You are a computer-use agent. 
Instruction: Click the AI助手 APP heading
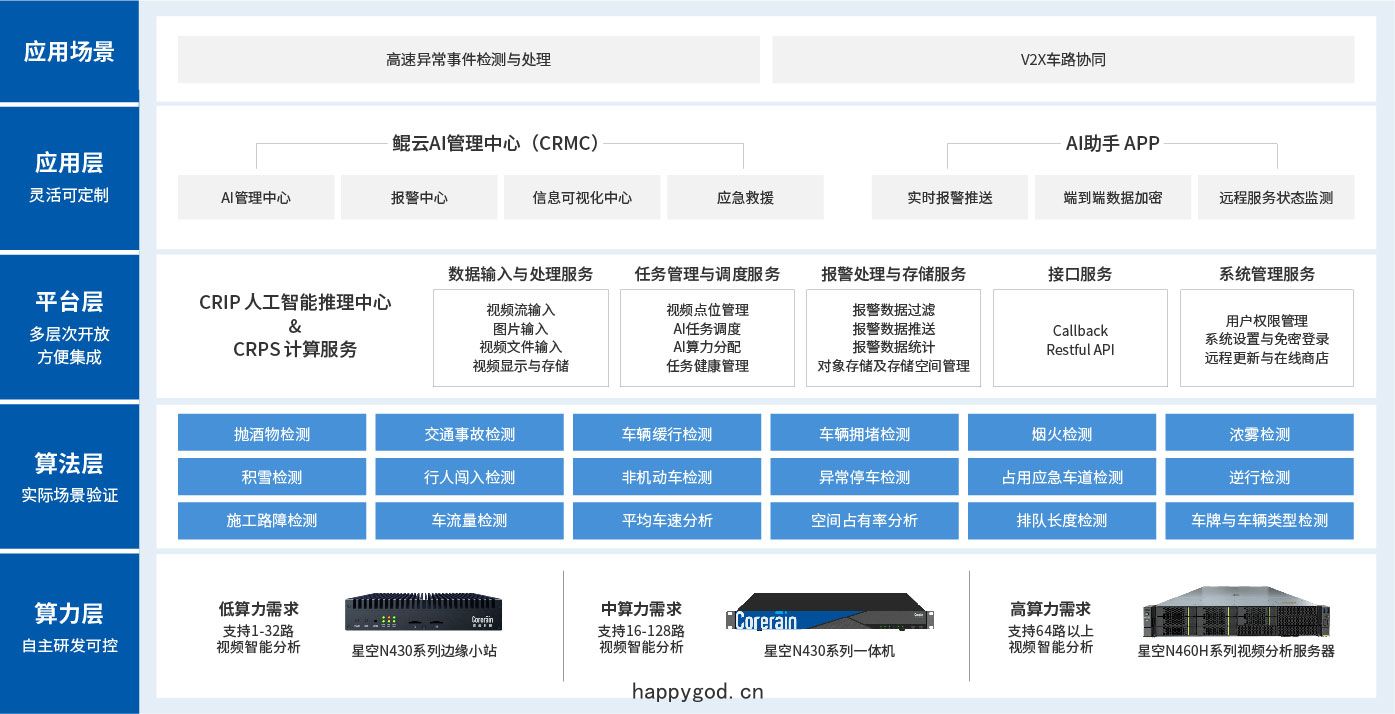(x=1112, y=143)
